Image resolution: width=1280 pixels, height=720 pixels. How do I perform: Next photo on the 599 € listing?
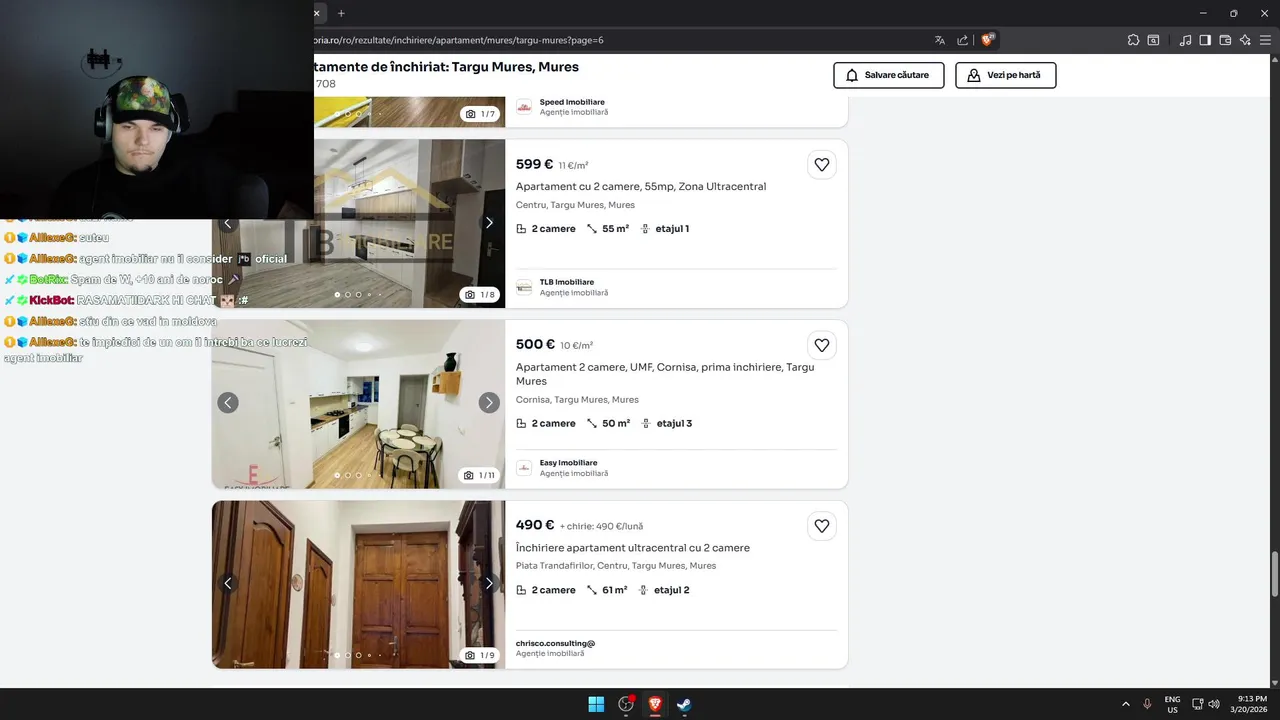click(x=489, y=222)
